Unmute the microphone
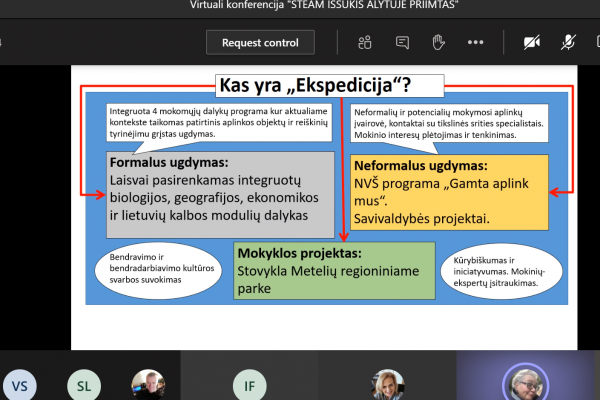This screenshot has width=600, height=400. pyautogui.click(x=568, y=42)
